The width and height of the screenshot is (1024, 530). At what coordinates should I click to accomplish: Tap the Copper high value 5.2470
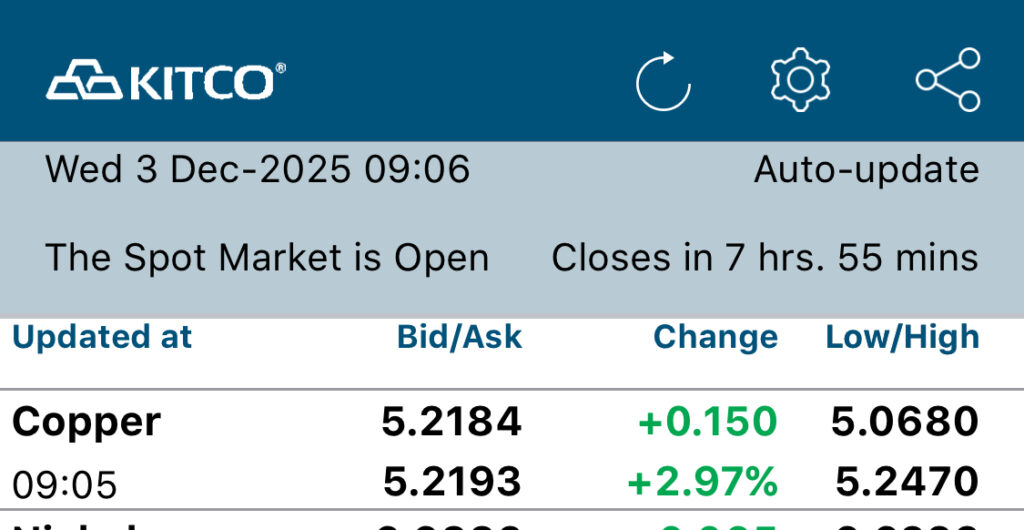[x=907, y=482]
